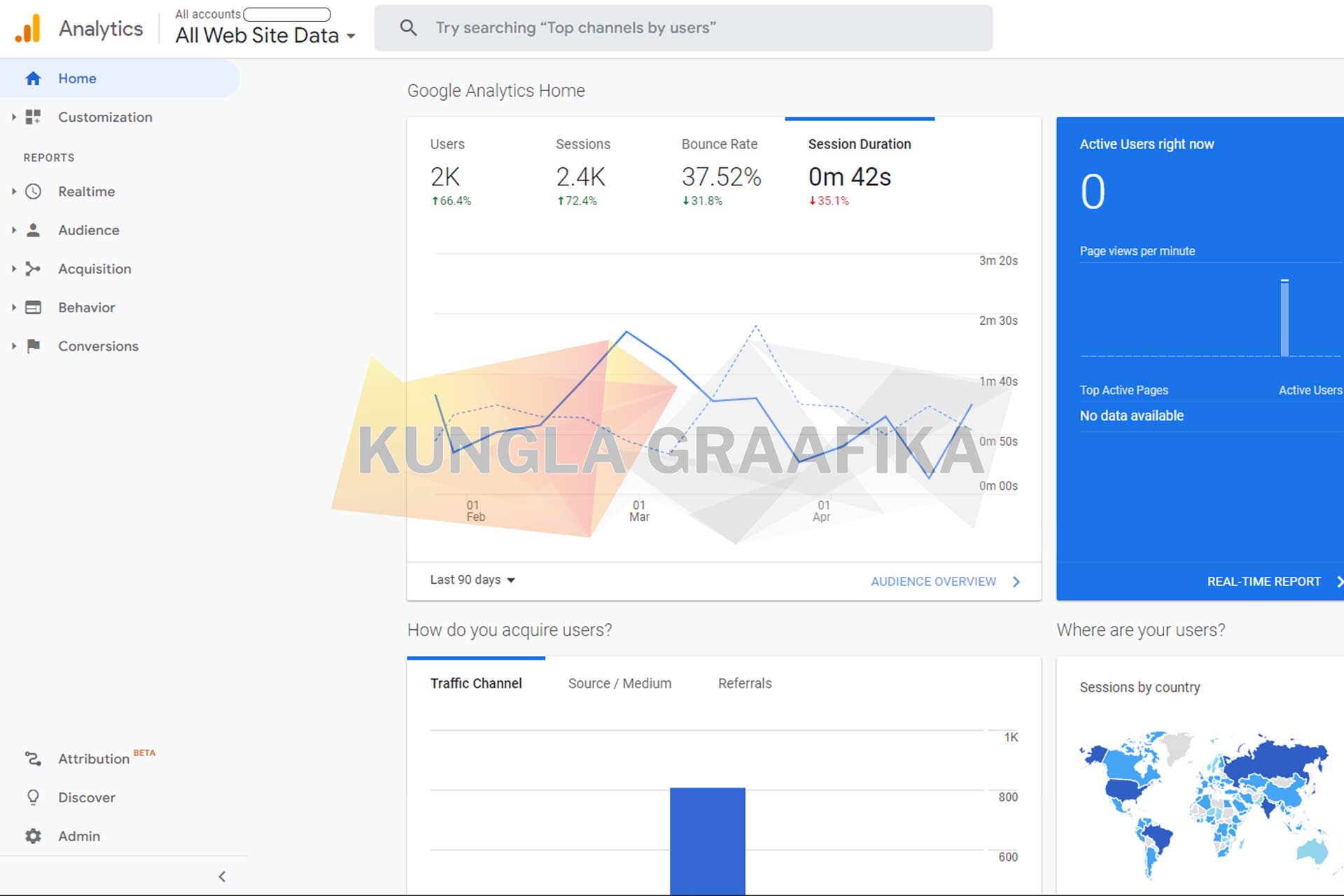
Task: Click the arrow next to Real-Time Report
Action: (x=1339, y=582)
